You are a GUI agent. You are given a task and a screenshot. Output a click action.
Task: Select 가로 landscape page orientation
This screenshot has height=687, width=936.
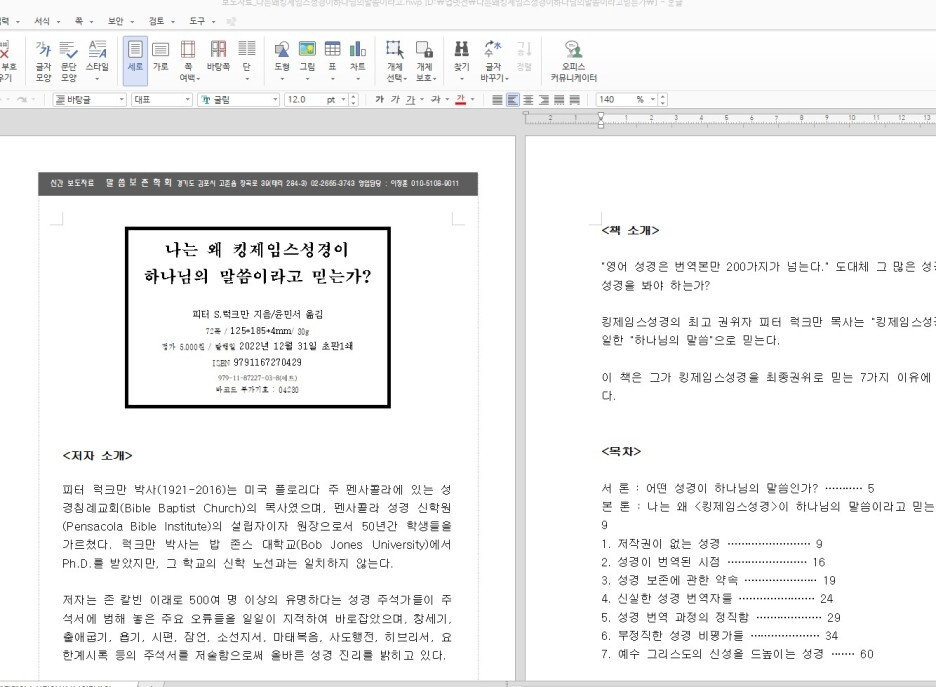tap(161, 55)
